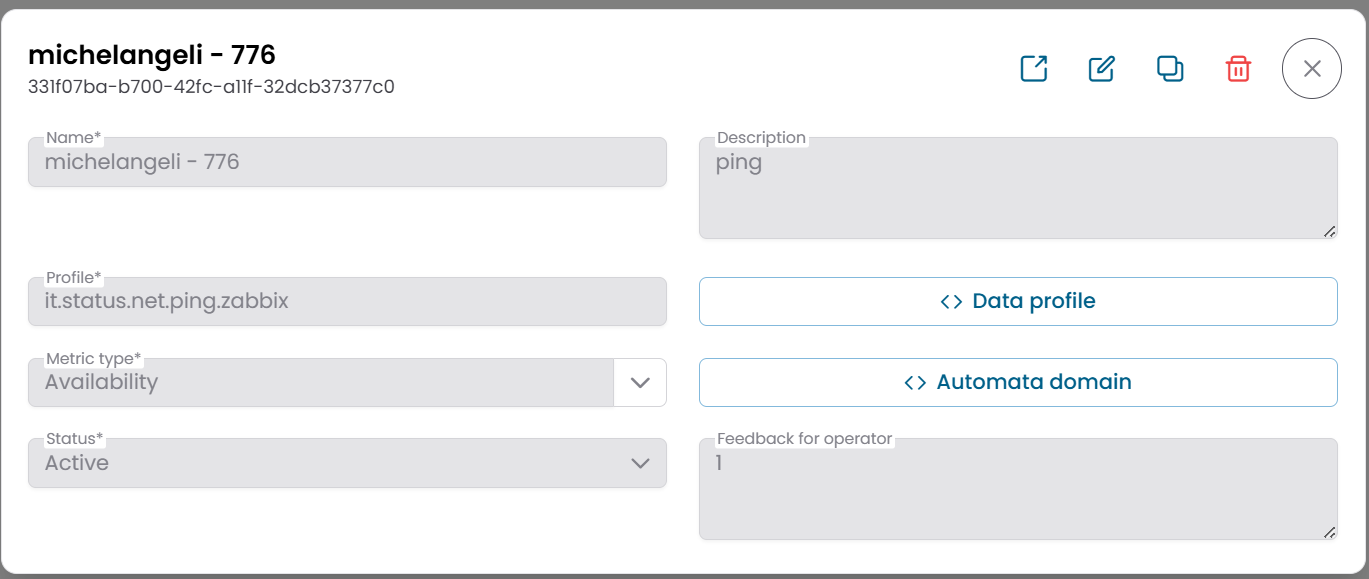Open the Data profile editor
Image resolution: width=1369 pixels, height=579 pixels.
click(1018, 300)
